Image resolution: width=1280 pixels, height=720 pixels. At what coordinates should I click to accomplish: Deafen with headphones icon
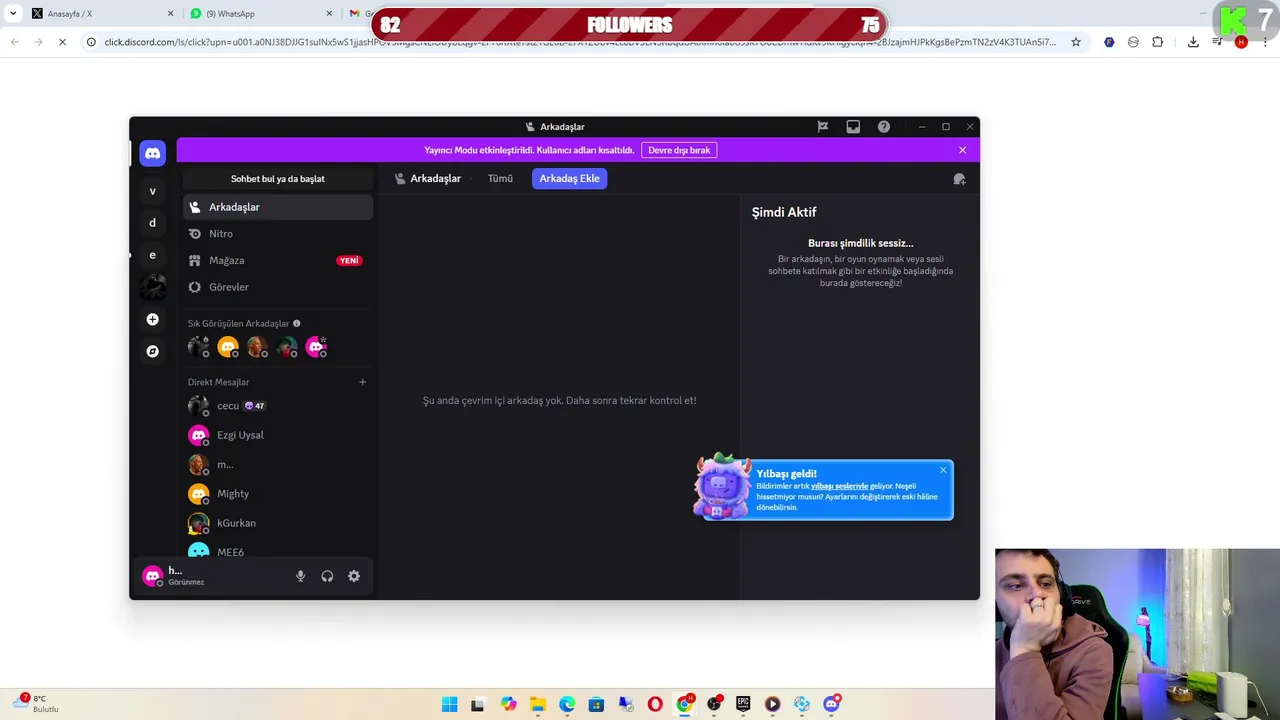tap(327, 576)
